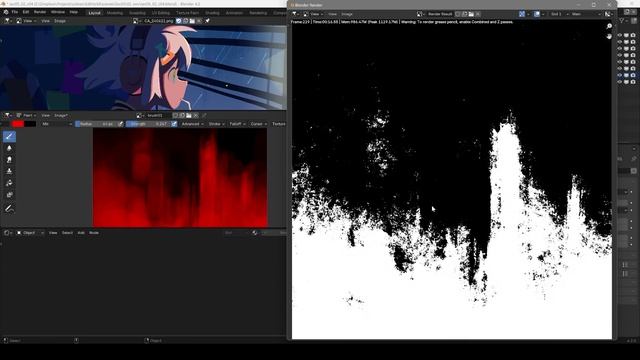The image size is (640, 360).
Task: Open folder icon beside Render Result
Action: tap(471, 14)
